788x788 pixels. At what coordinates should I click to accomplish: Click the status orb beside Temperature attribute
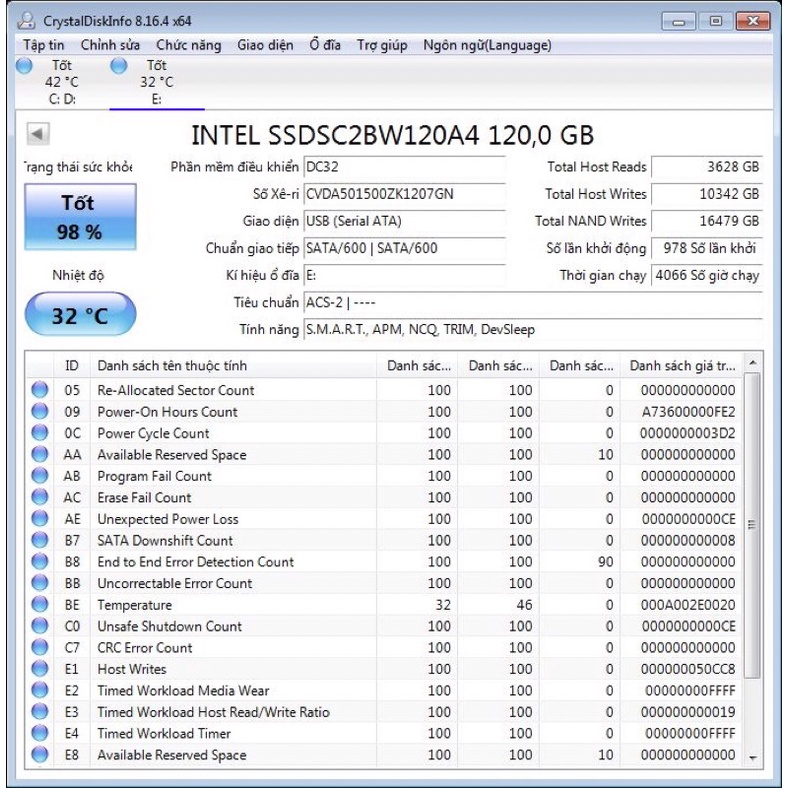tap(40, 605)
